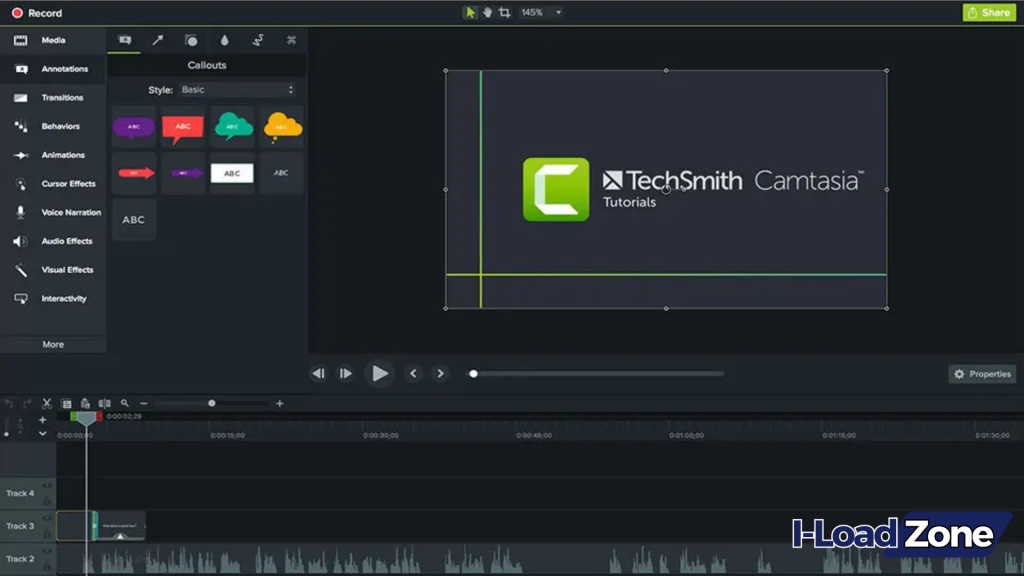Select the Callouts annotation type

(124, 40)
